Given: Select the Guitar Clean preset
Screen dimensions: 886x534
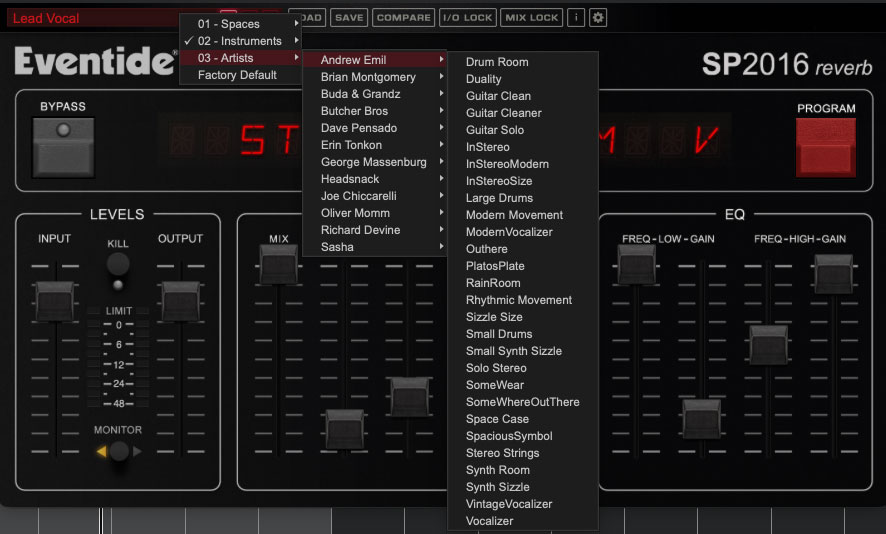Looking at the screenshot, I should (x=523, y=96).
